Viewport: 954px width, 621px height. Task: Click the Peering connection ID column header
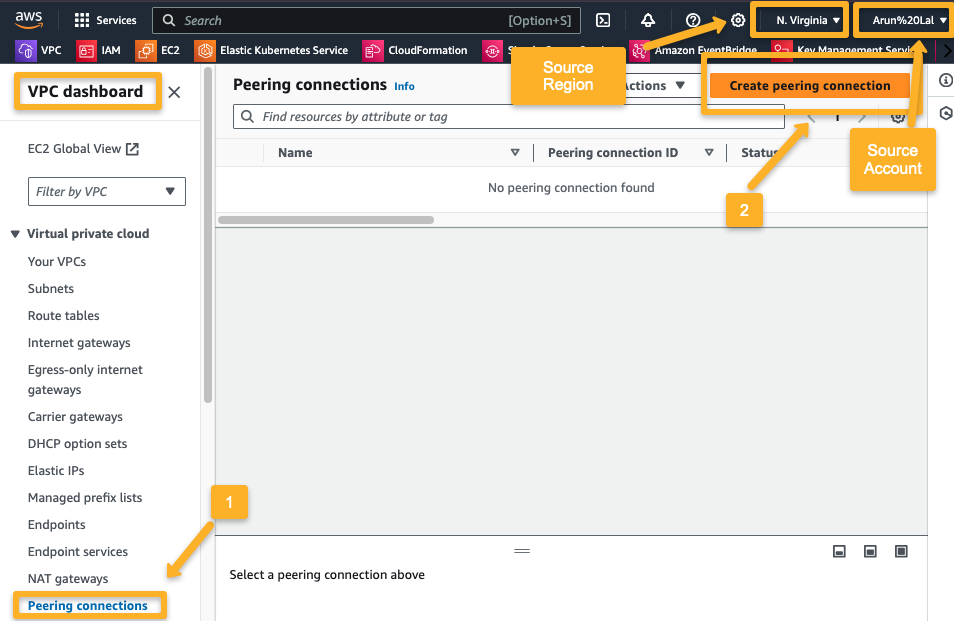coord(613,153)
